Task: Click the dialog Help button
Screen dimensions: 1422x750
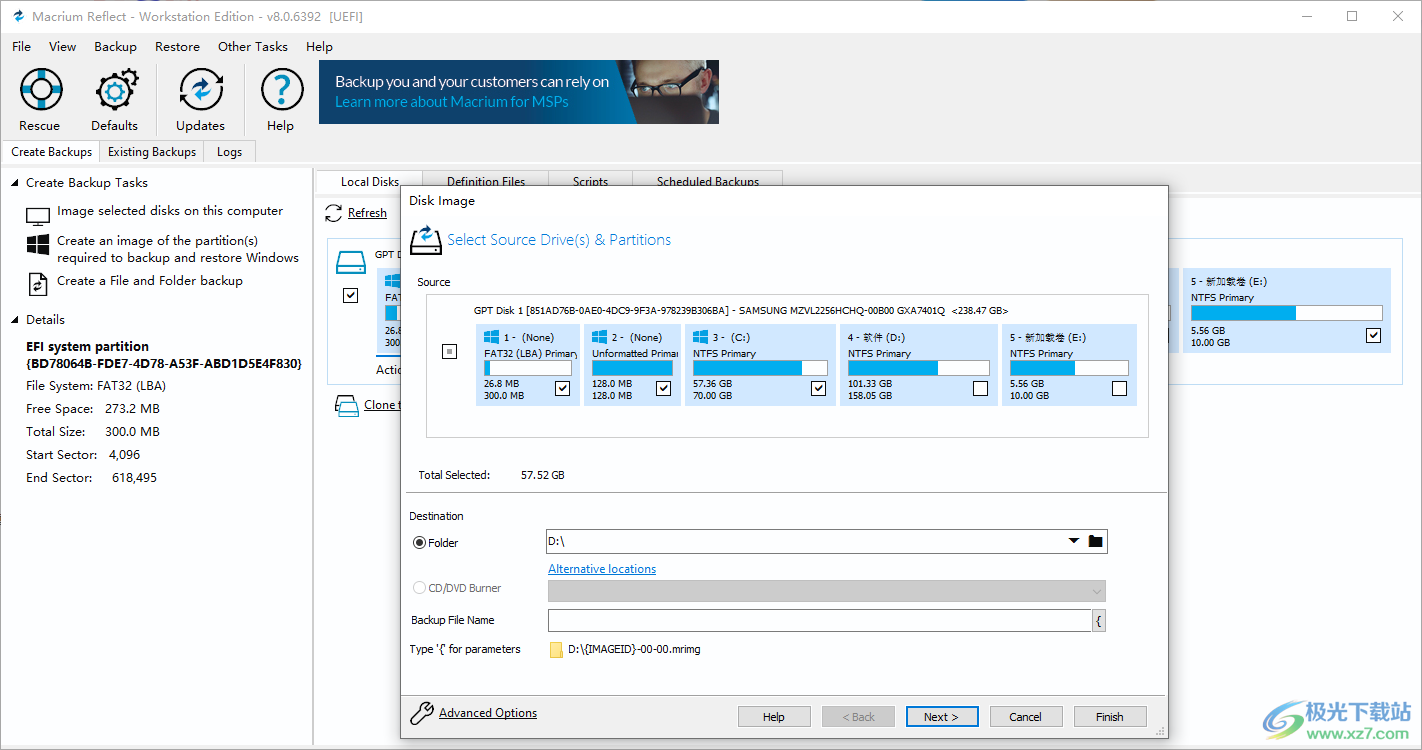Action: click(x=774, y=717)
